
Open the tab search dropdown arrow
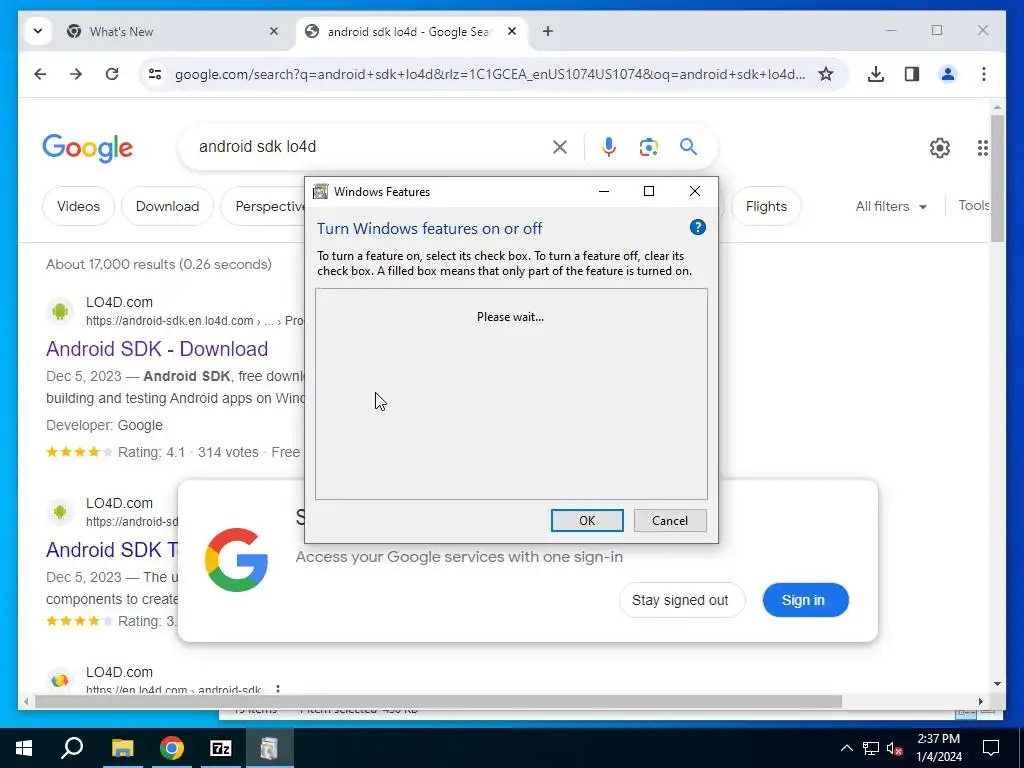click(x=38, y=31)
